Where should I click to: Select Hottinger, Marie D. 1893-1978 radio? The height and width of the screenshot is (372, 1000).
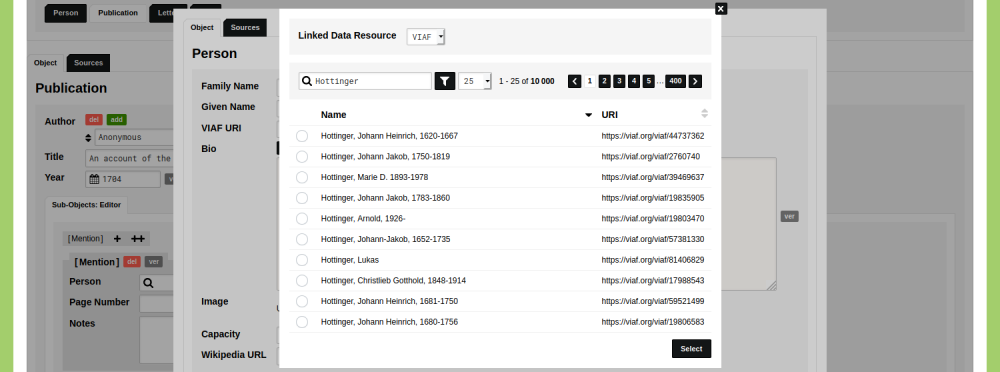302,177
